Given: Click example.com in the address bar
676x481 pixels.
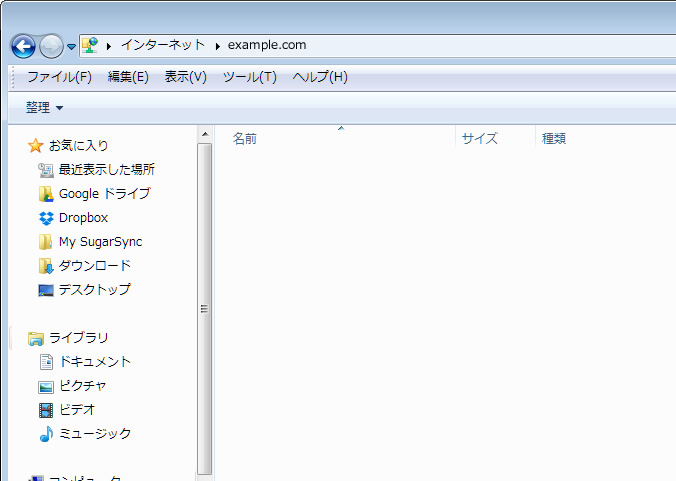Looking at the screenshot, I should [267, 45].
